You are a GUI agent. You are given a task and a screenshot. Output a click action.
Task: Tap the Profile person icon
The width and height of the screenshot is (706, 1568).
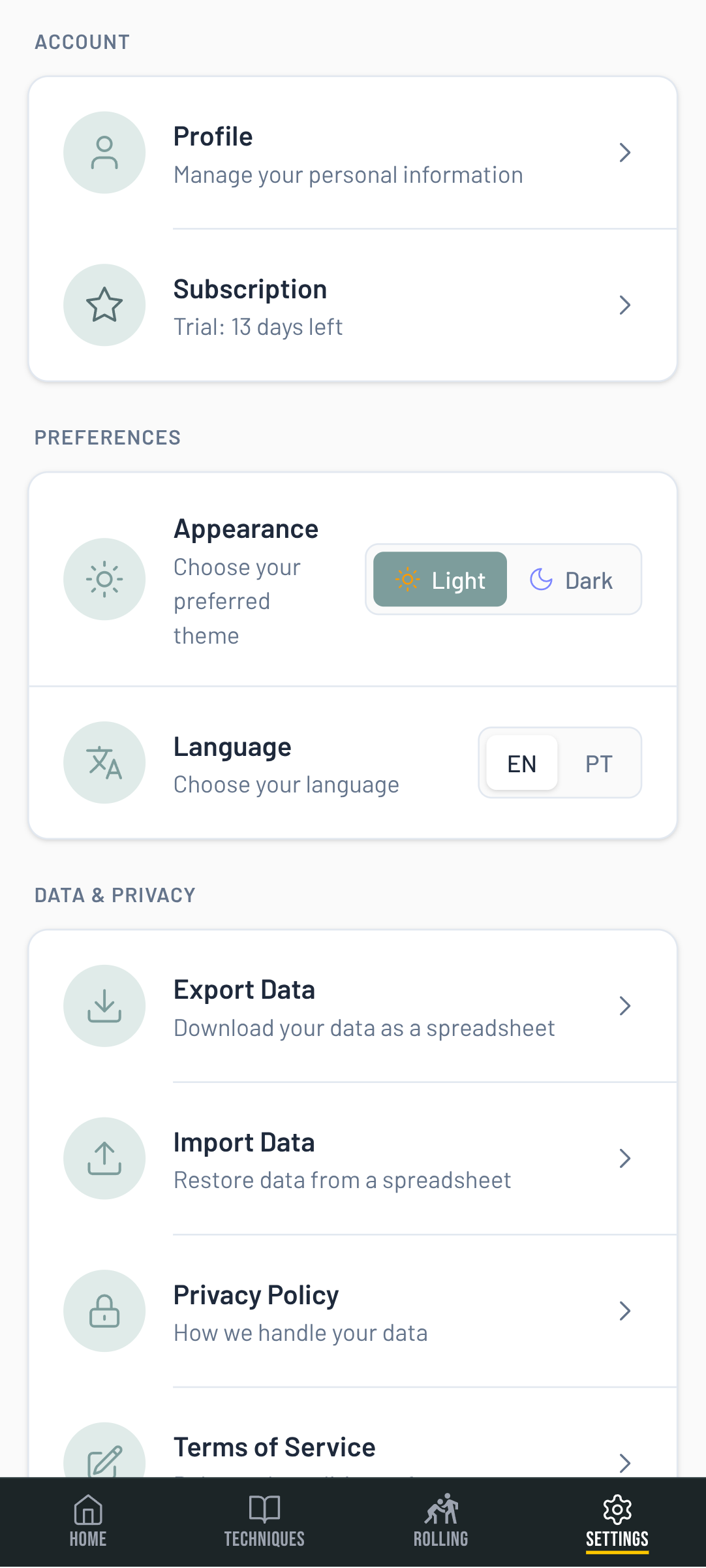tap(104, 153)
